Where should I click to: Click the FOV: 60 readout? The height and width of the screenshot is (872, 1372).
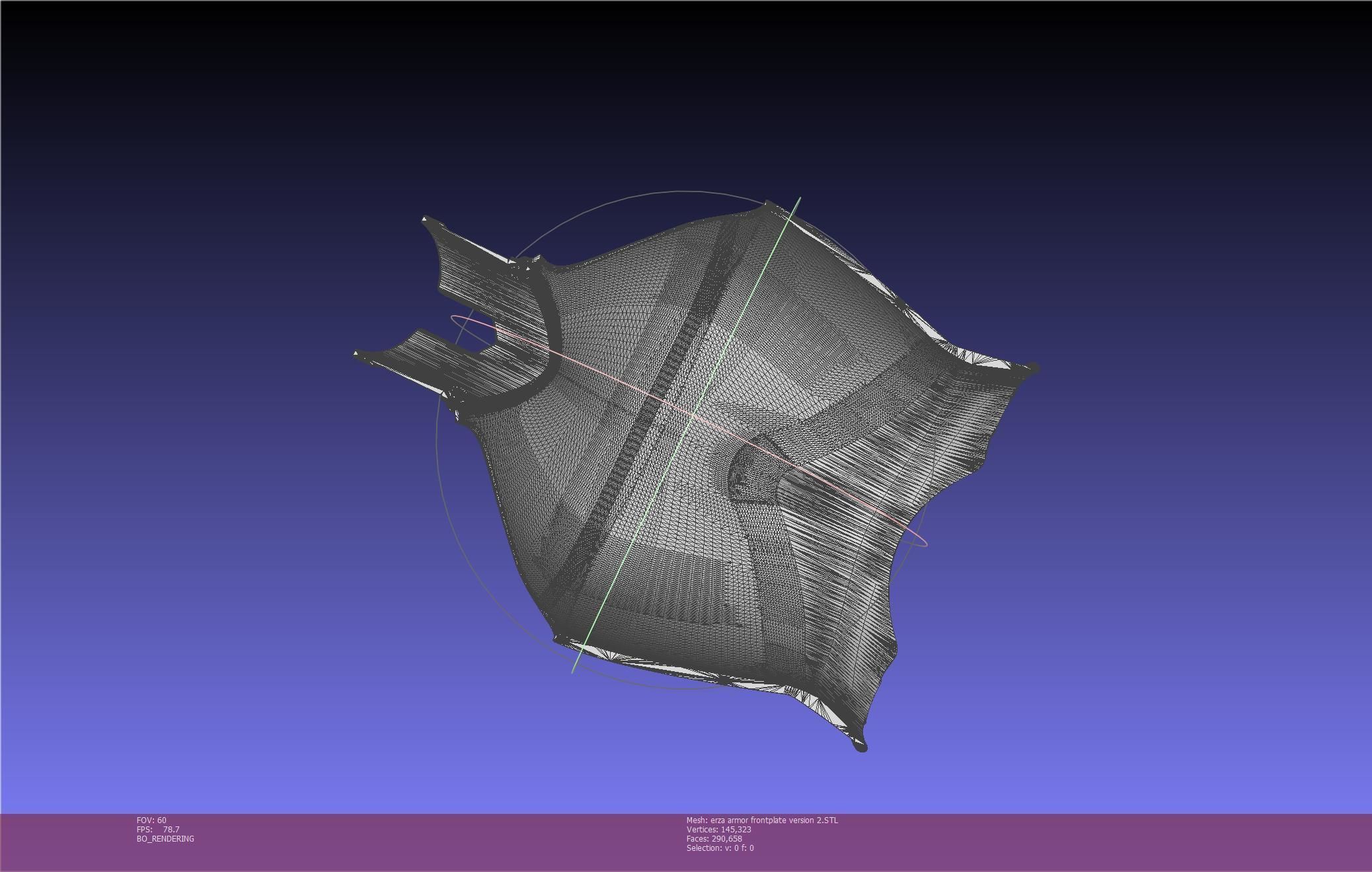tap(151, 820)
